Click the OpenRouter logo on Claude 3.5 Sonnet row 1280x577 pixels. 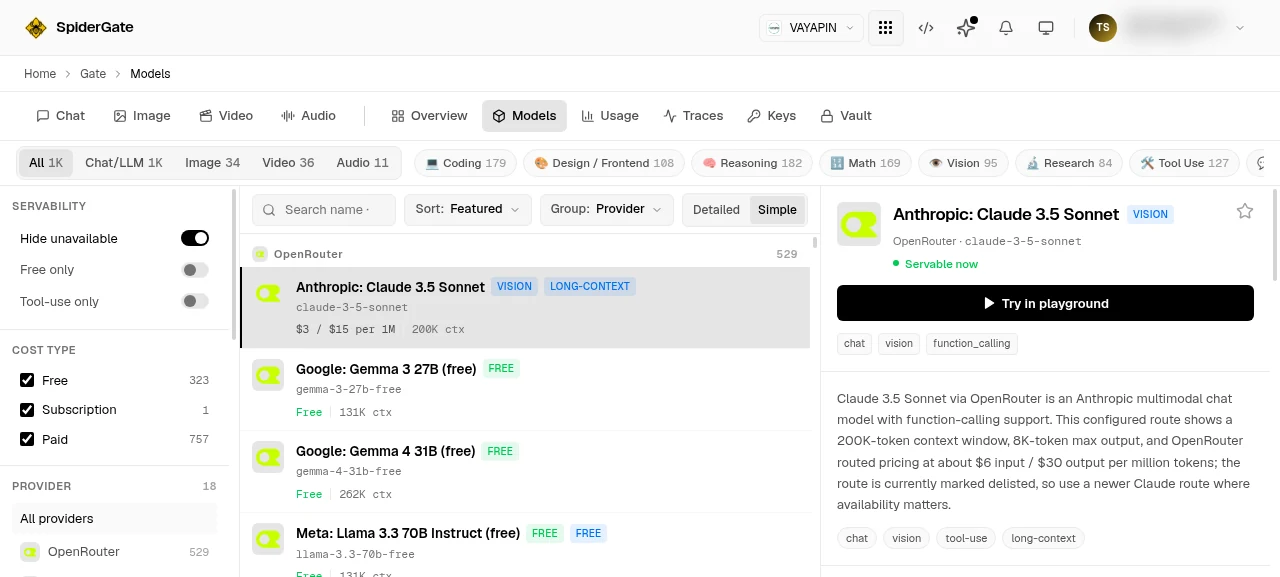268,293
